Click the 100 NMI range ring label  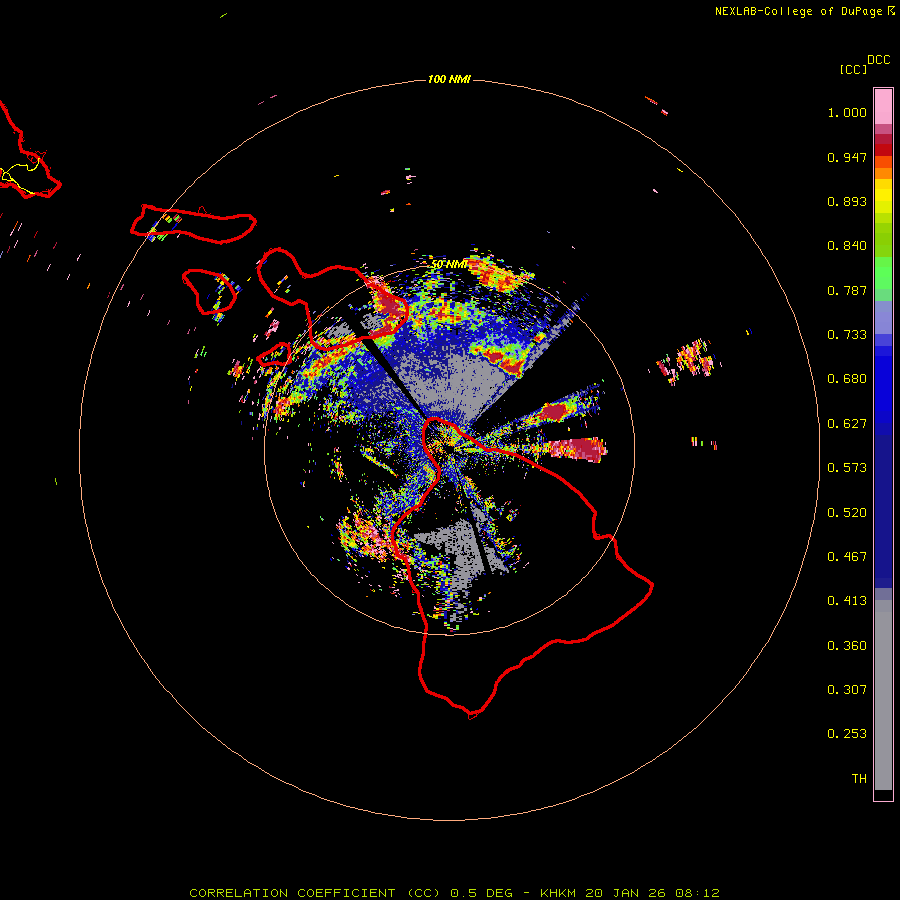tap(449, 79)
